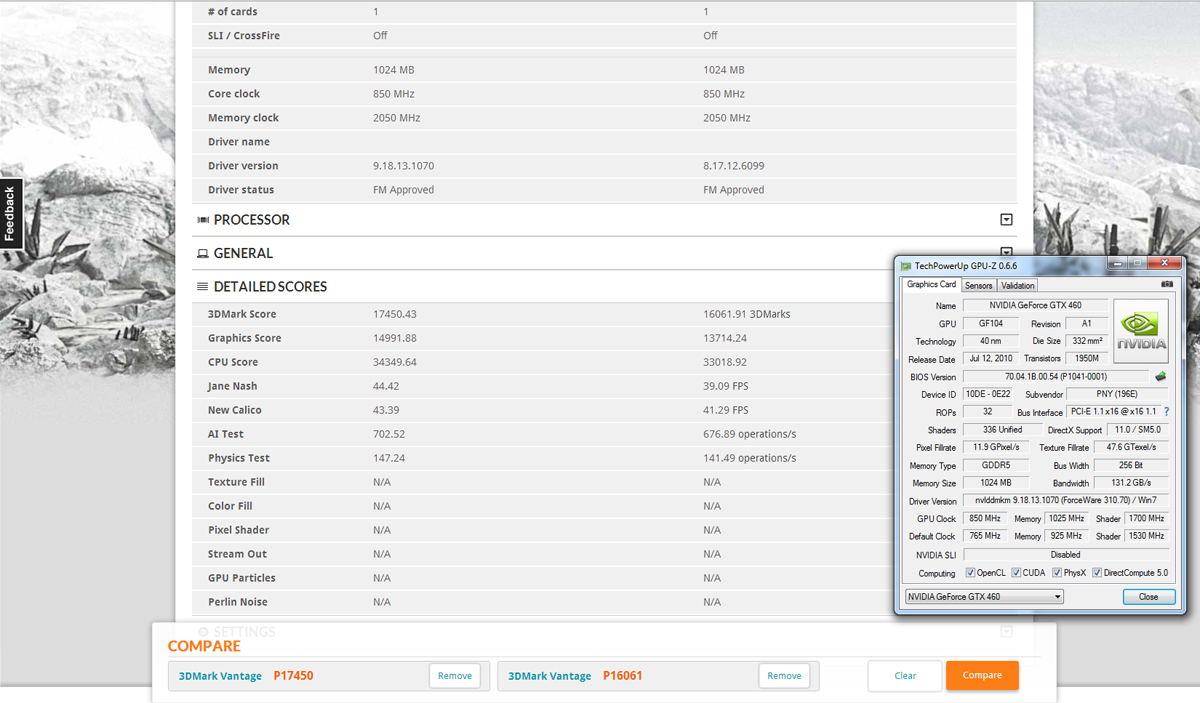Viewport: 1200px width, 703px height.
Task: Click the New Calico value 41.29 FPS
Action: (x=726, y=410)
